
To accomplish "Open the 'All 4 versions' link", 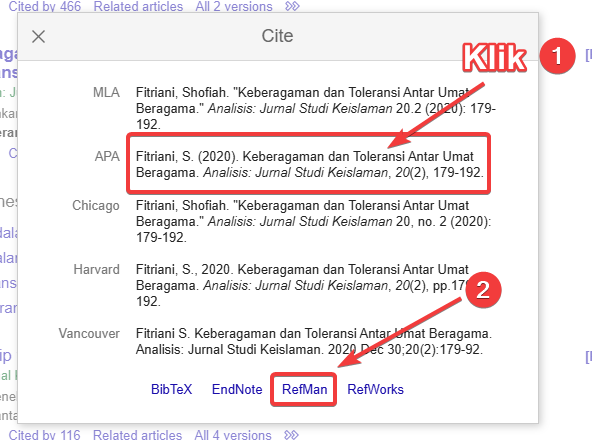I will (233, 435).
